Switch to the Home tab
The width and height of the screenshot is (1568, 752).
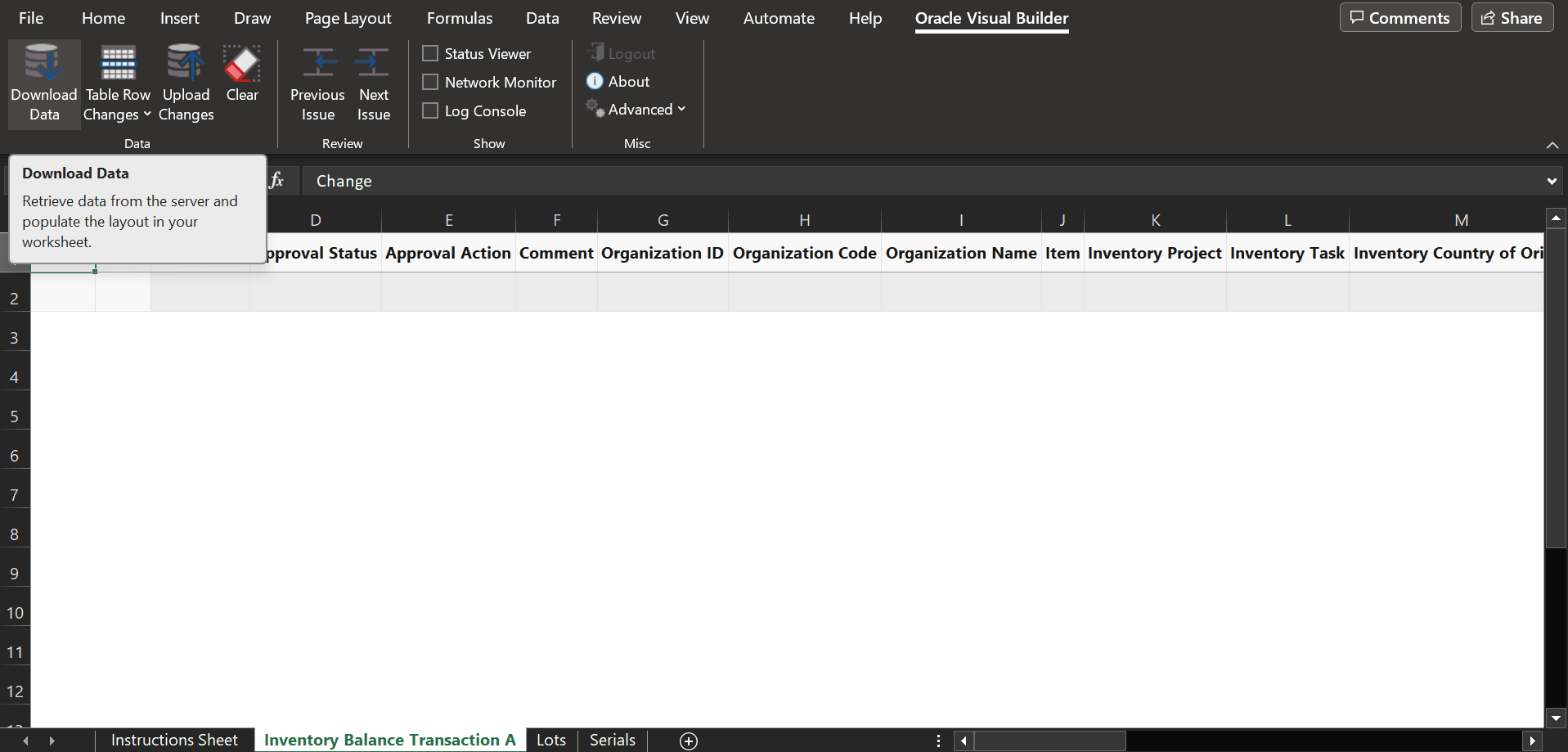click(103, 18)
